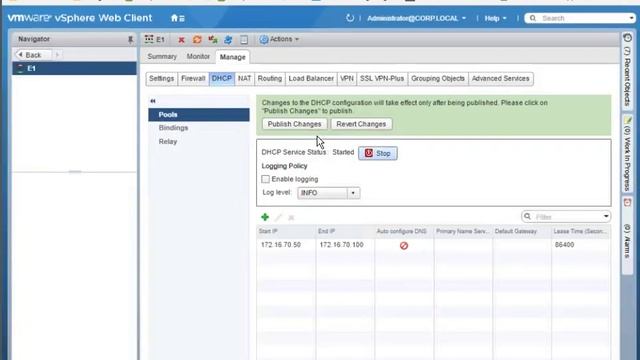Go Back in the Navigator

point(33,54)
